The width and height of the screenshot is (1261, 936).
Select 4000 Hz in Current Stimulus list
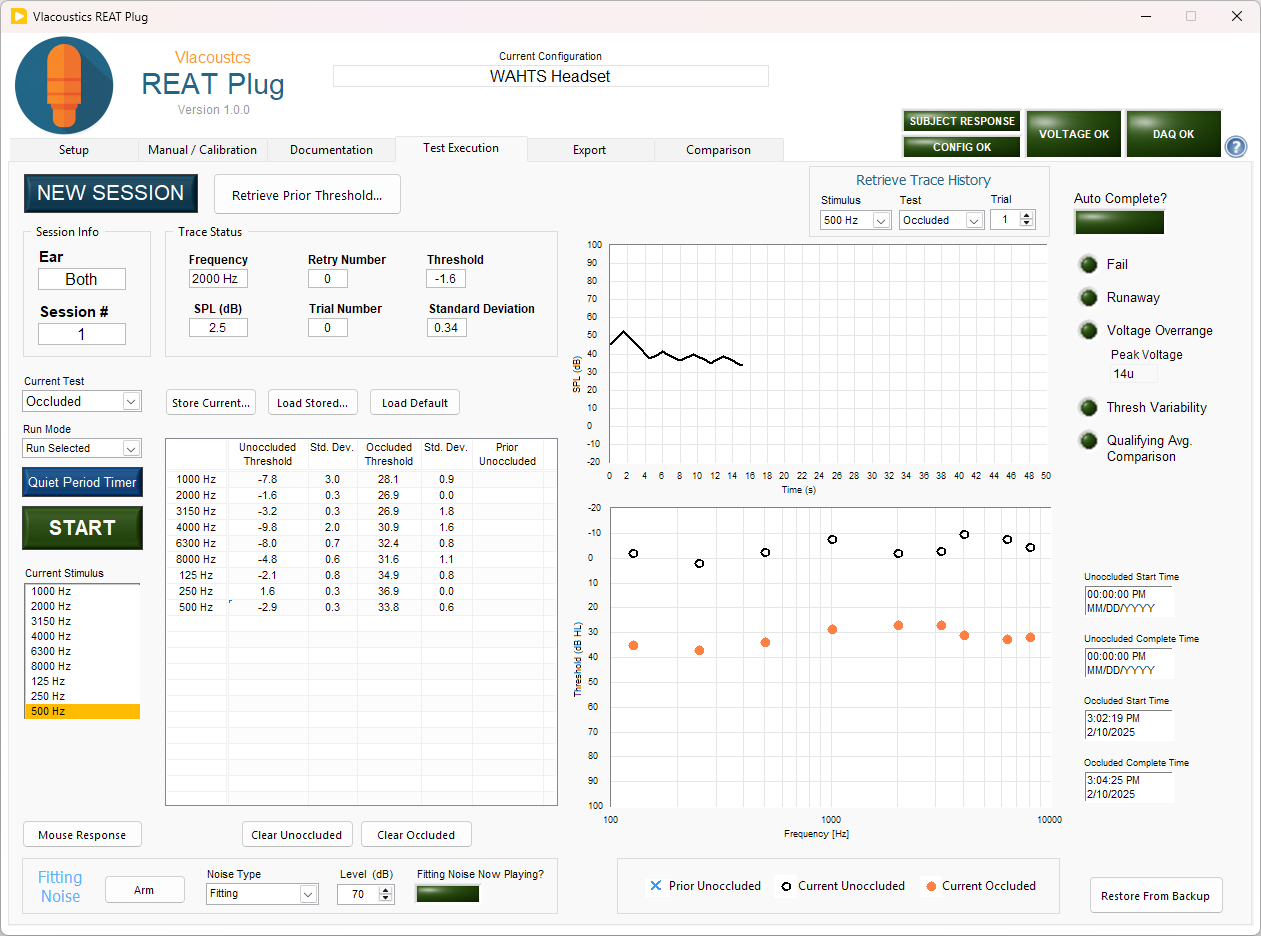pos(82,636)
